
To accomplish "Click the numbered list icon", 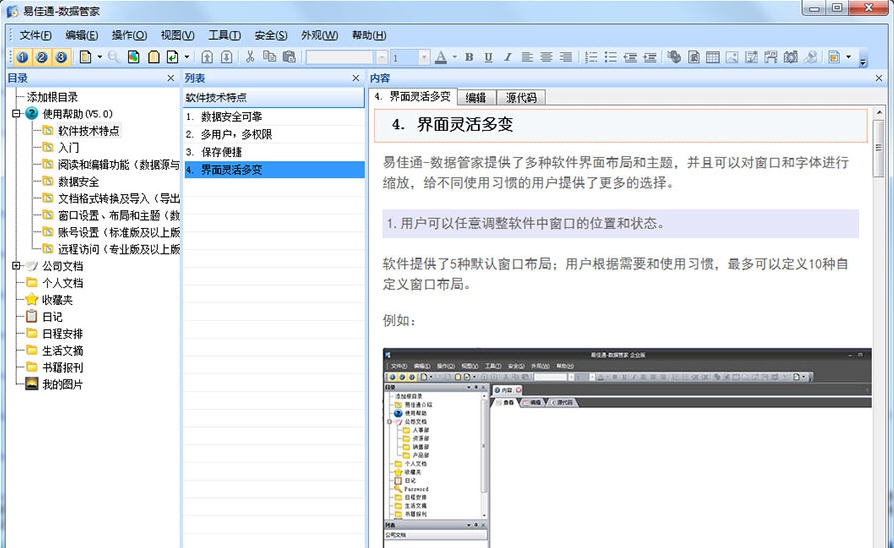I will tap(591, 58).
